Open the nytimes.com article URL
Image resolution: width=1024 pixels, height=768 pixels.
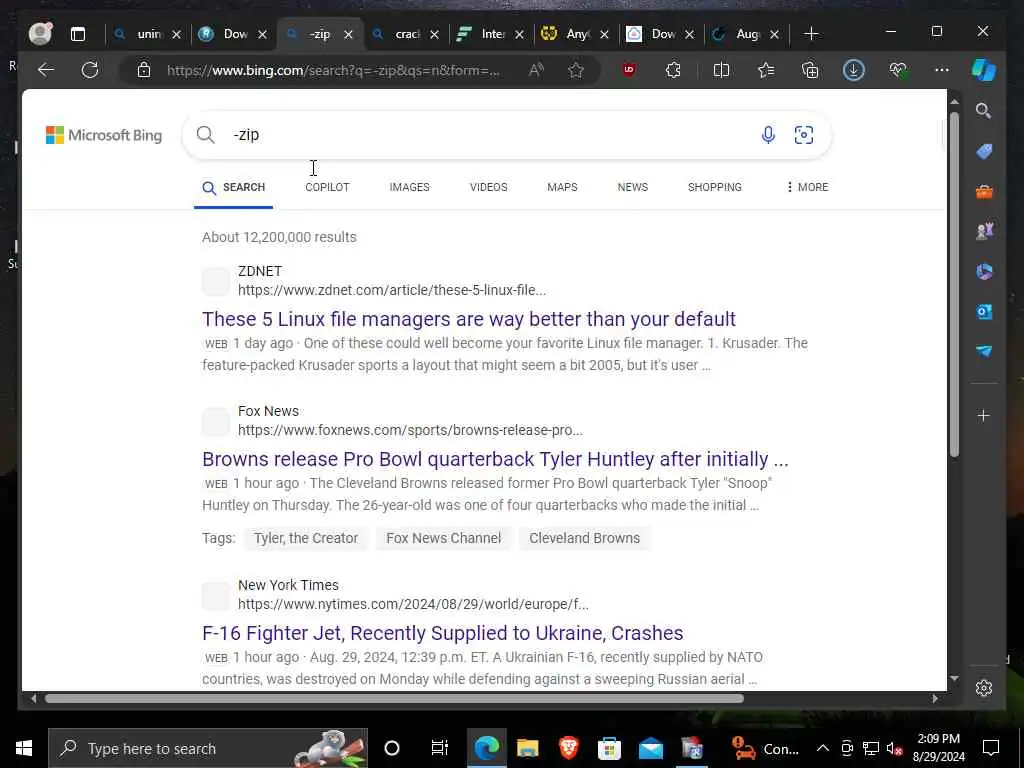coord(413,604)
